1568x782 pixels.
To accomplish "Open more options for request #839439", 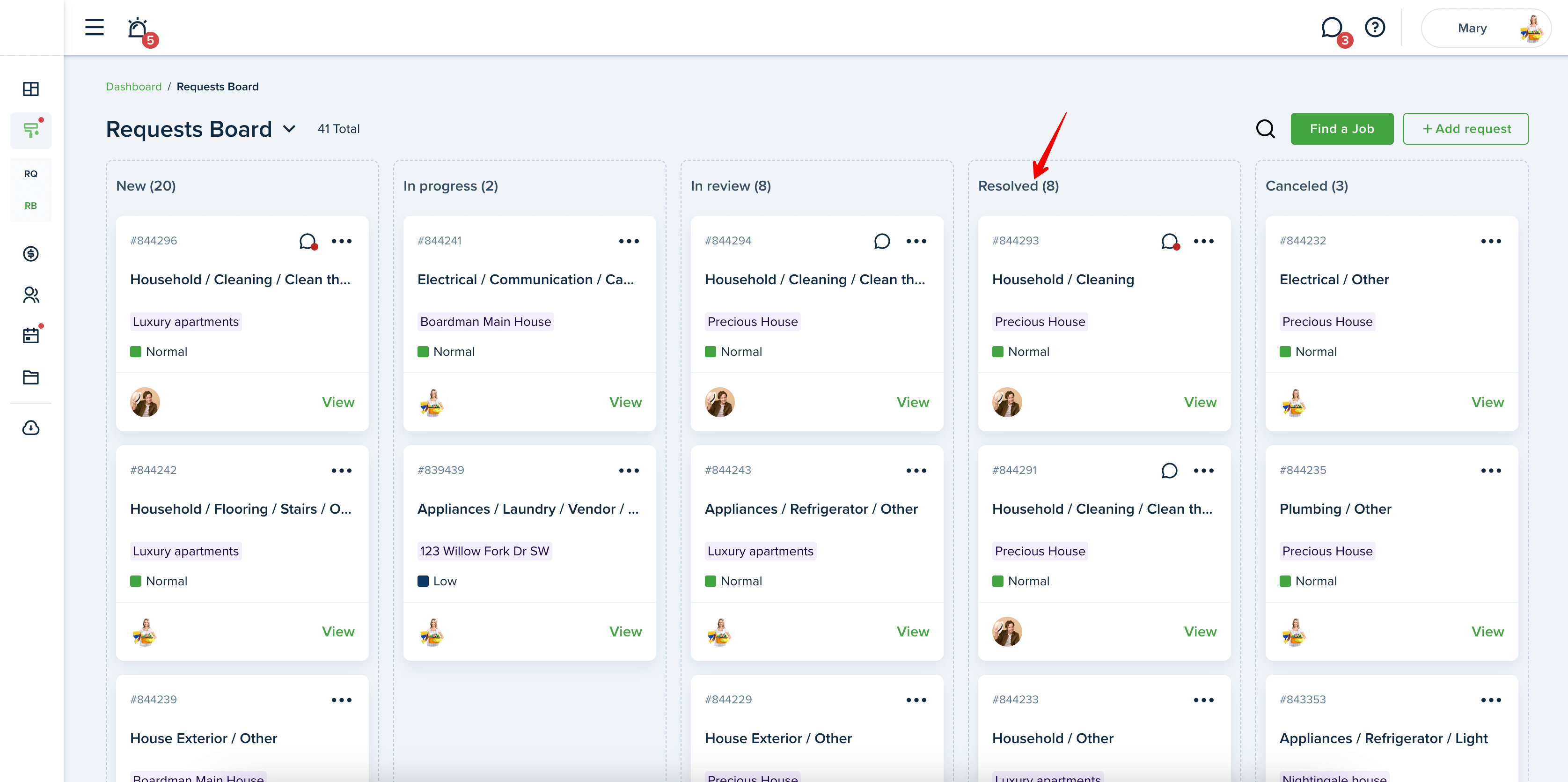I will coord(629,471).
